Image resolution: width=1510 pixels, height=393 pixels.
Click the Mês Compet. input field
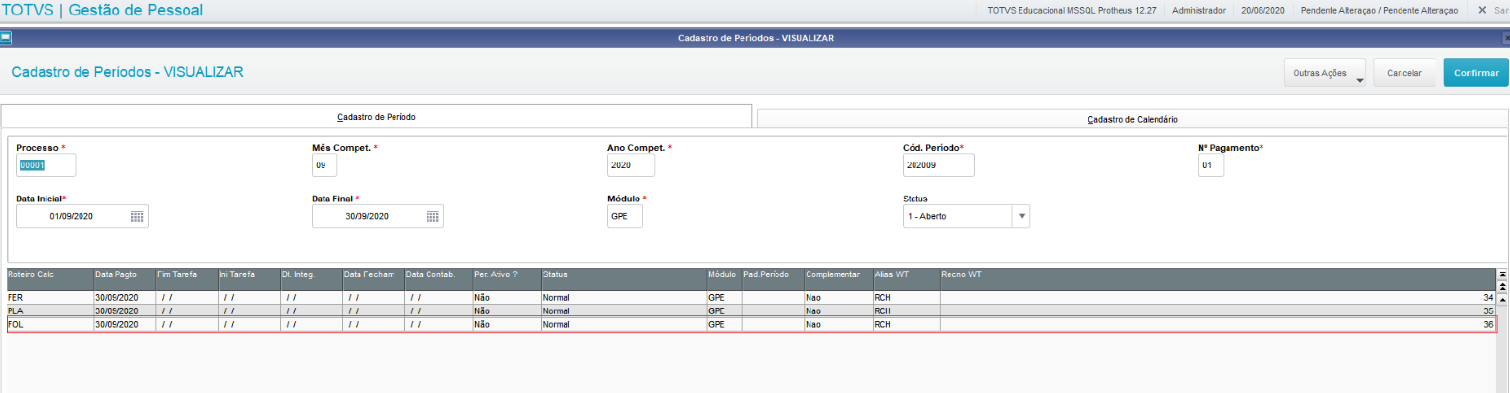pyautogui.click(x=324, y=165)
